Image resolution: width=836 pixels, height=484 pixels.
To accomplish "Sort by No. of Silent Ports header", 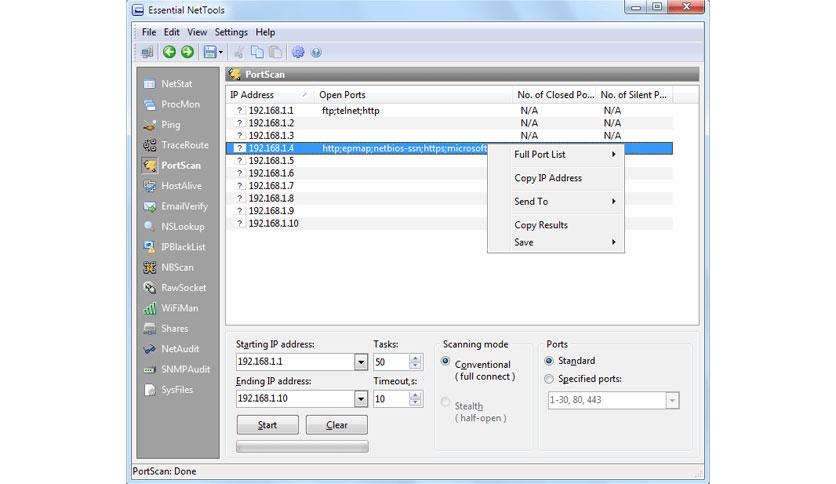I will coord(634,95).
